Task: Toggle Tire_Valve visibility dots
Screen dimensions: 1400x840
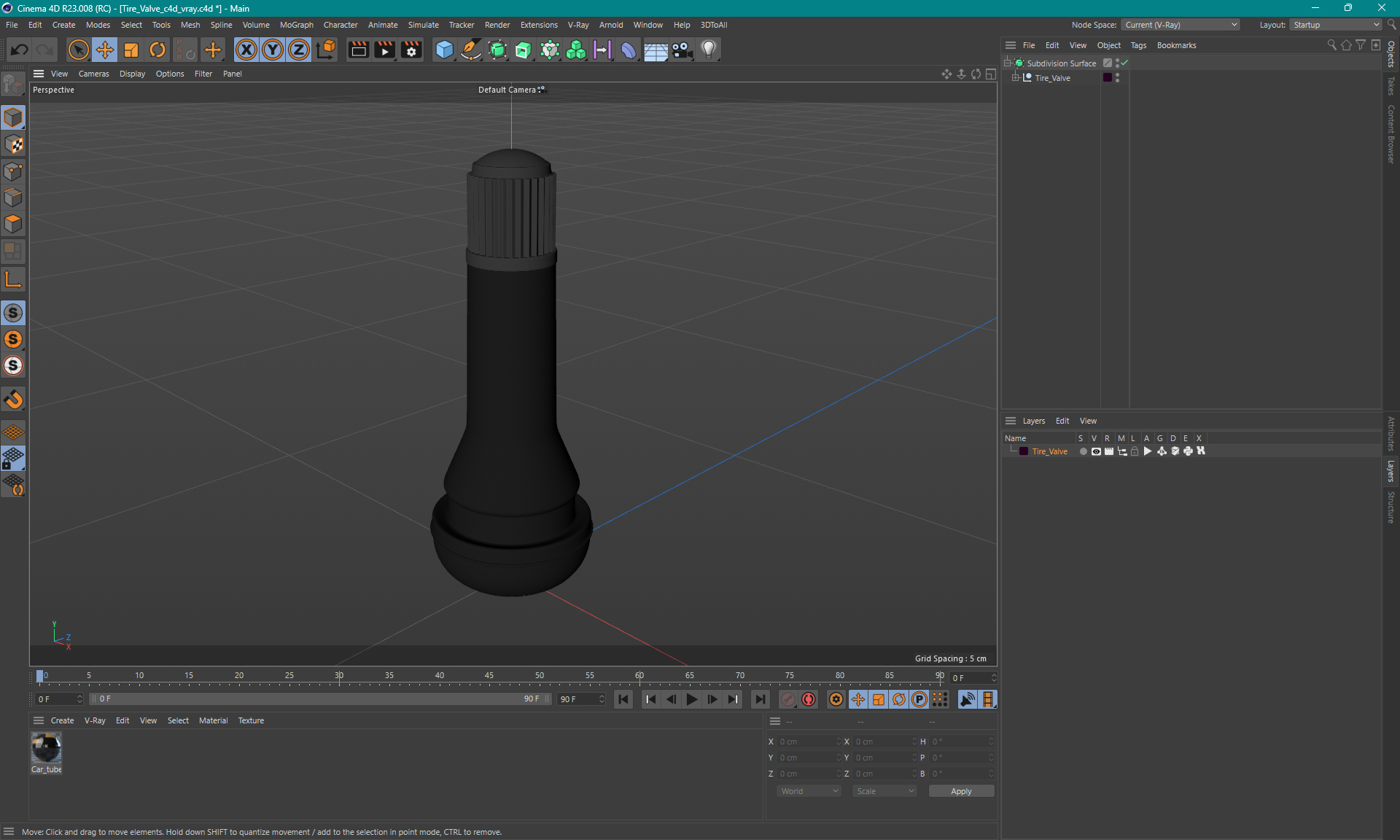Action: (1117, 78)
